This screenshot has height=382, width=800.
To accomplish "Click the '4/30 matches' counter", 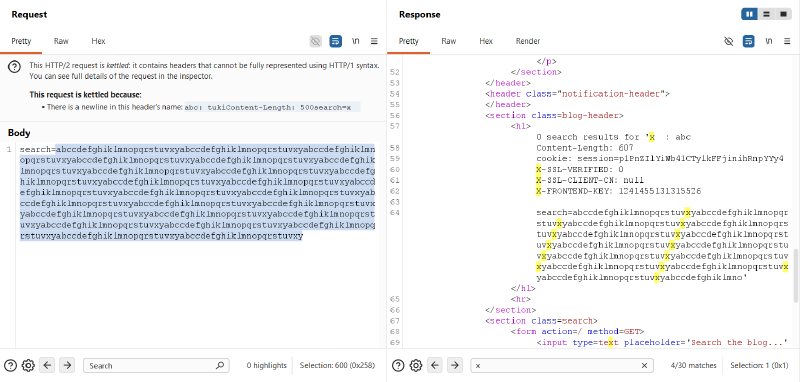I will pos(694,365).
